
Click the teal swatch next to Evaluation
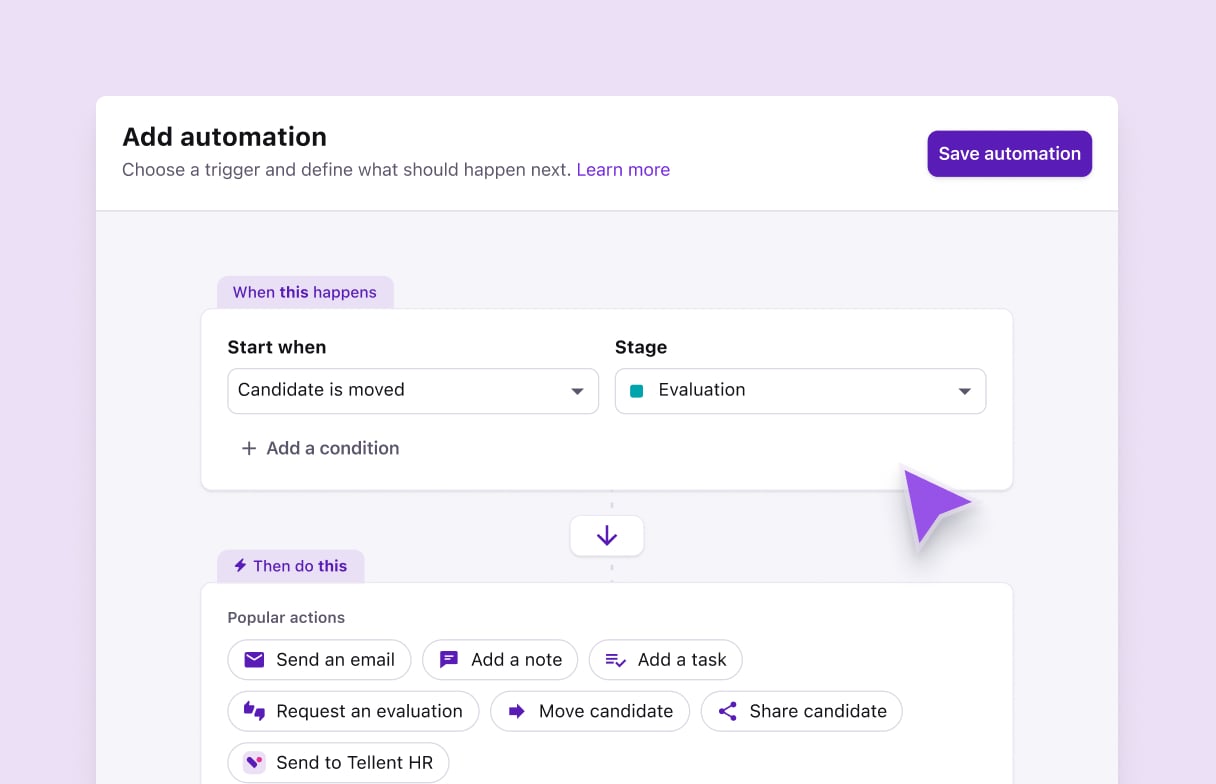636,390
